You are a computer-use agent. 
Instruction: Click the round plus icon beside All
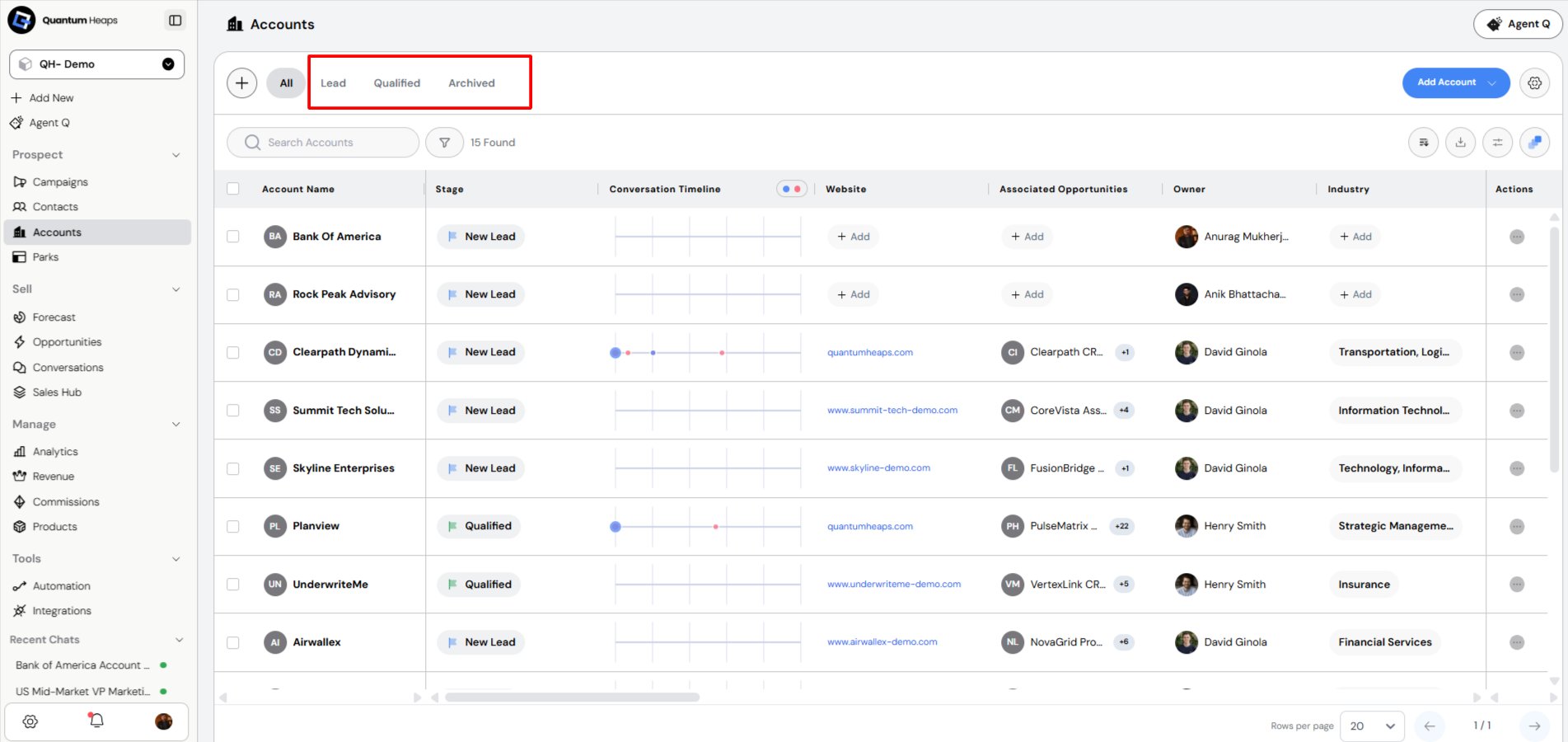coord(241,82)
